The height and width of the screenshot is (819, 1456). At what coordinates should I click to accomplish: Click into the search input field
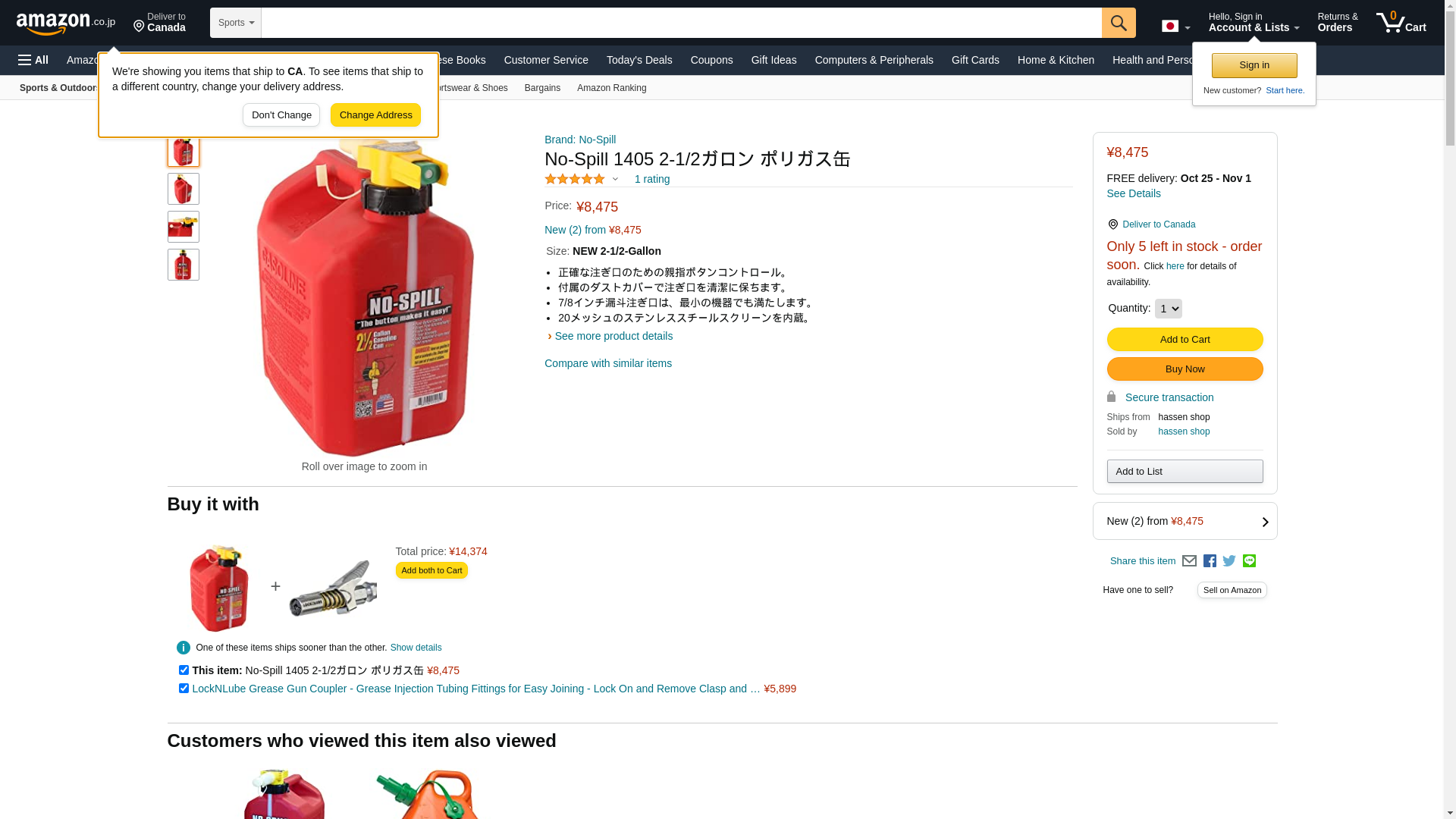pyautogui.click(x=681, y=23)
